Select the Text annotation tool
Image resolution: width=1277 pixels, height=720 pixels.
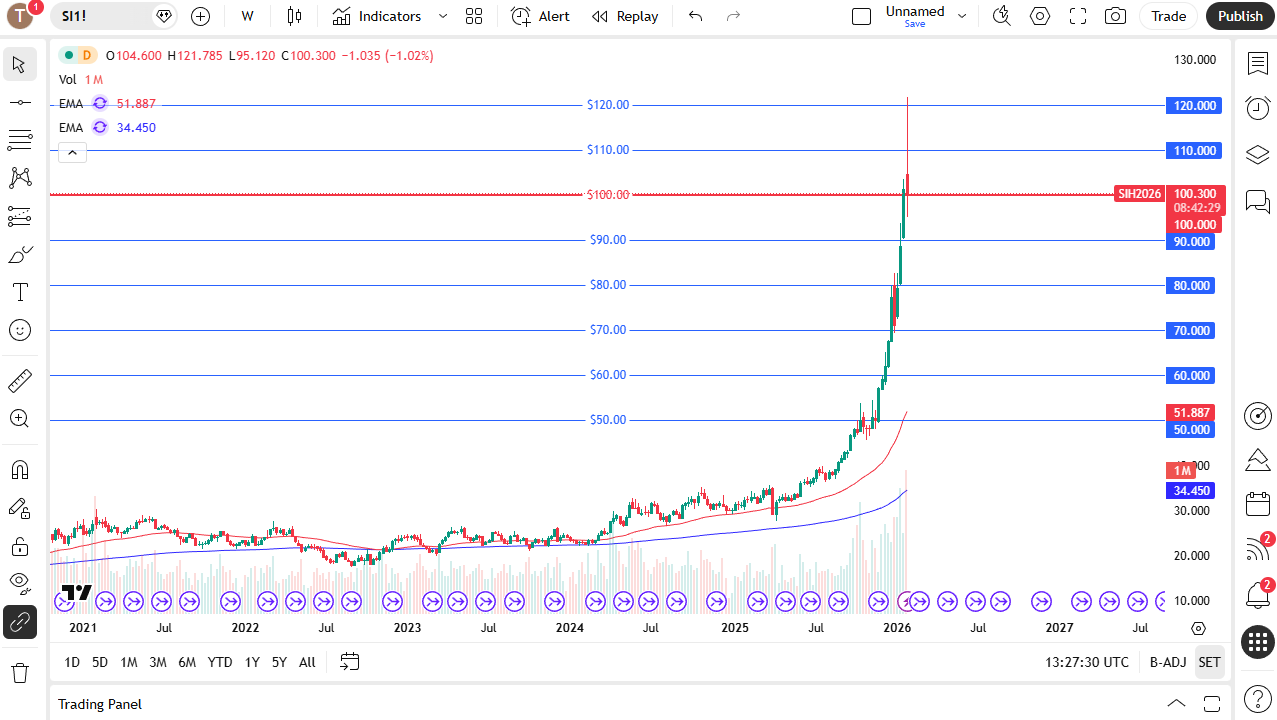[19, 292]
